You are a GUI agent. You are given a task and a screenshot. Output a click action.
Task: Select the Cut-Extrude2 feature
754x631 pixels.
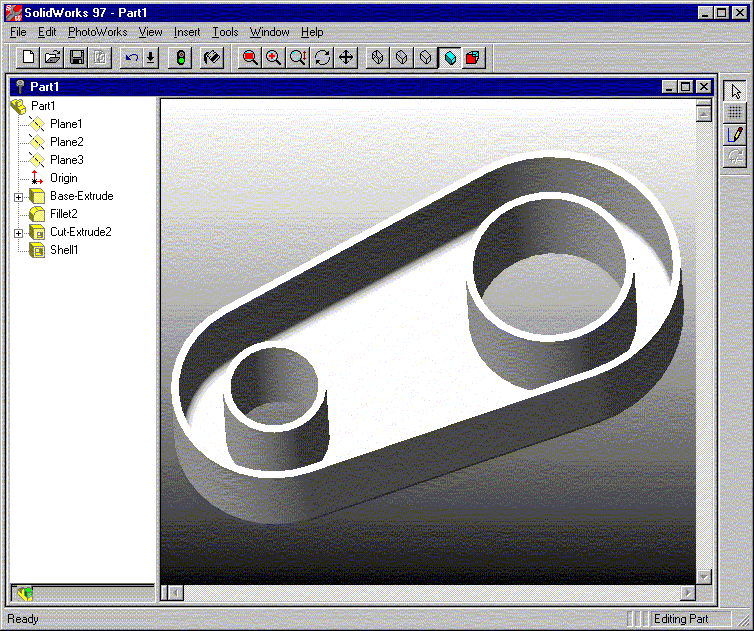pos(80,232)
